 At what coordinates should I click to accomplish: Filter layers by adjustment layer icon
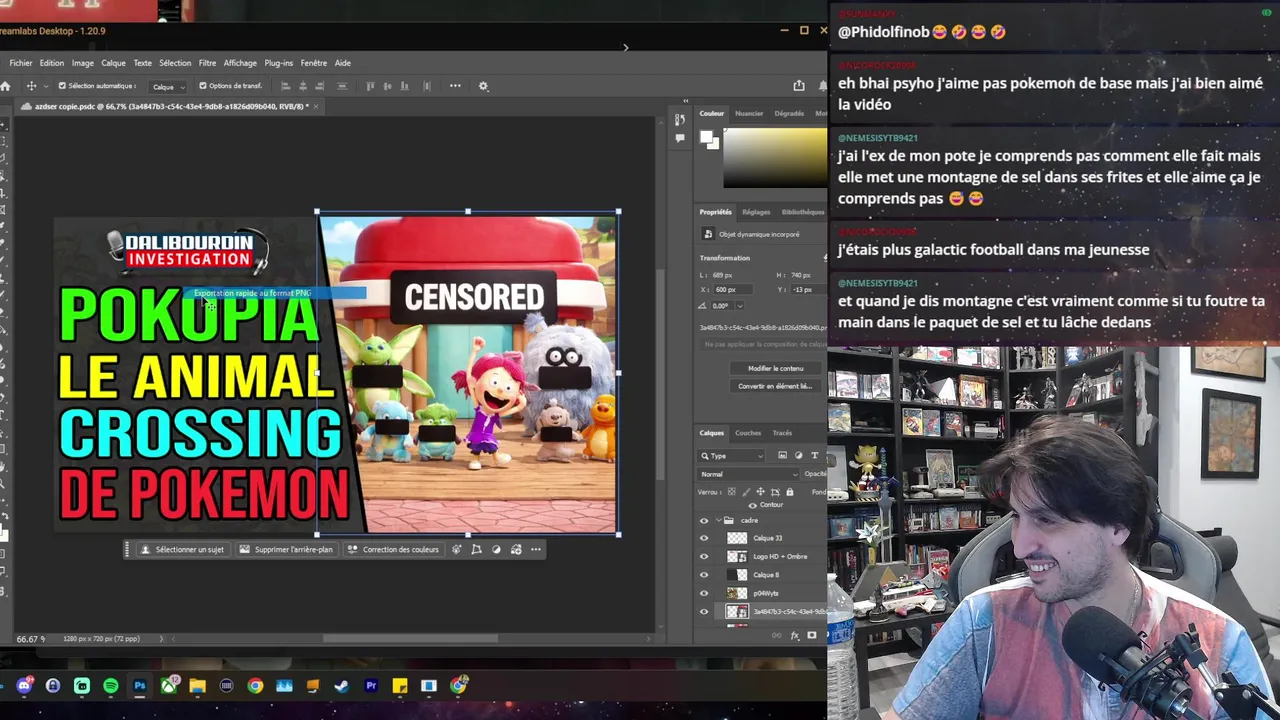[x=798, y=455]
